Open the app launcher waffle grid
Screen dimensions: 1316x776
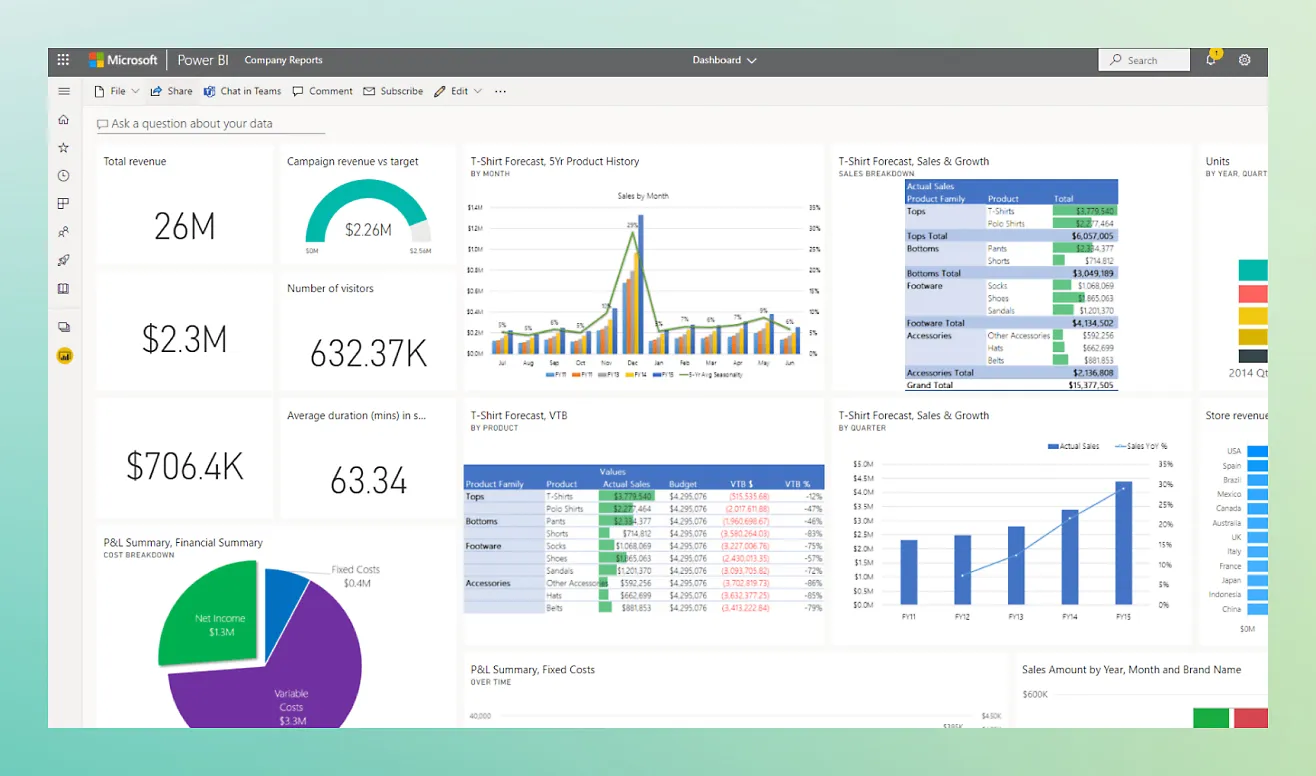pos(64,60)
